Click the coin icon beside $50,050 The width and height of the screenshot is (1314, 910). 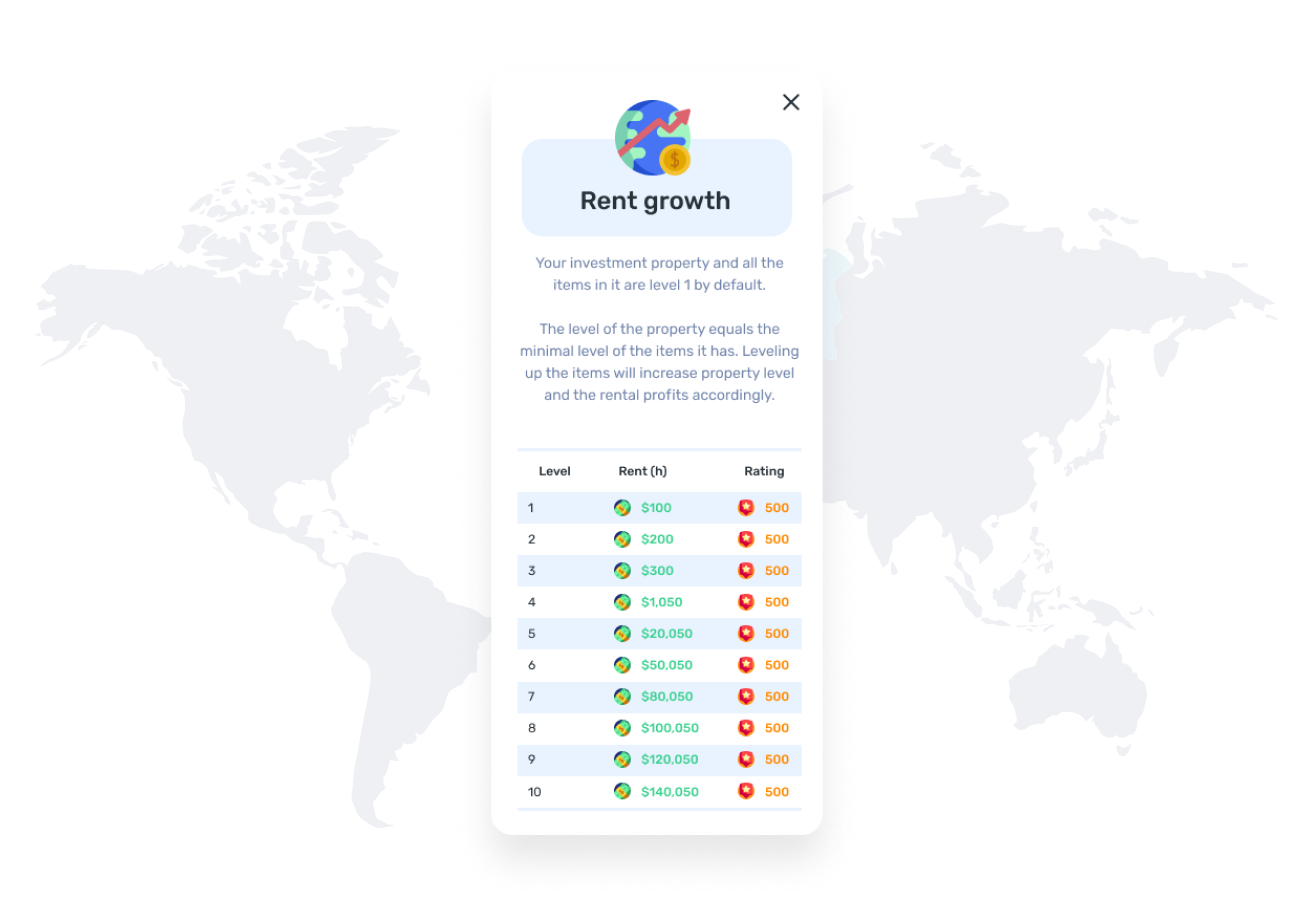coord(622,665)
